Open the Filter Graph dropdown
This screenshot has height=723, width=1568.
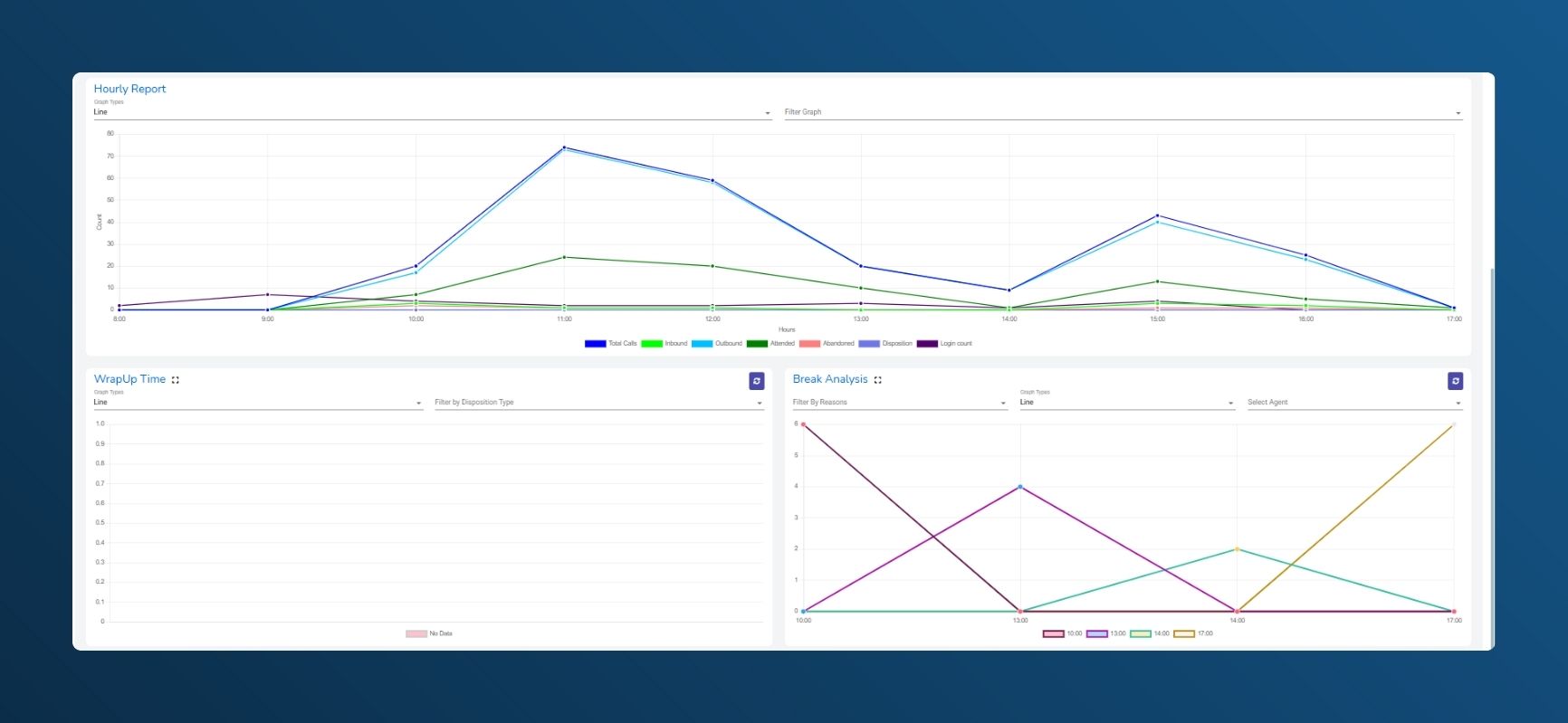[x=1123, y=112]
